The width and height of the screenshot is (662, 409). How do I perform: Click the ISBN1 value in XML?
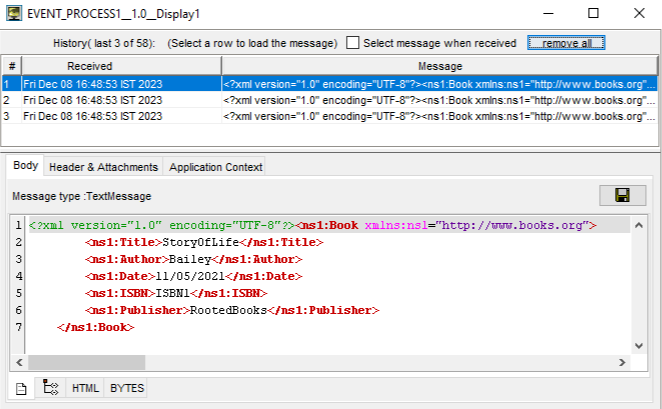173,293
